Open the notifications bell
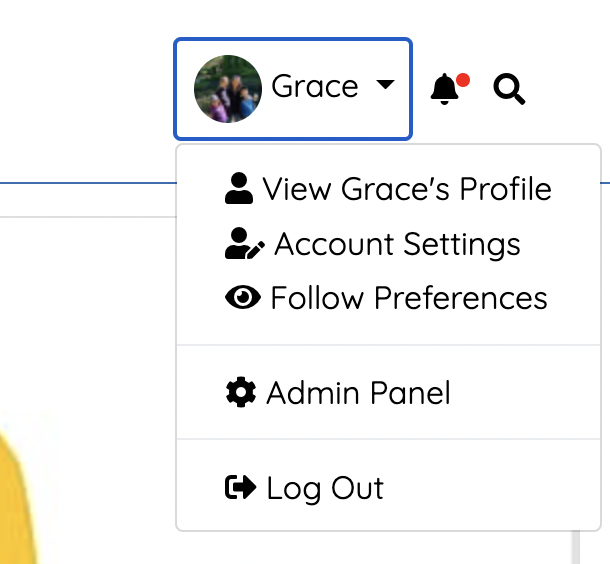The width and height of the screenshot is (610, 564). click(444, 89)
